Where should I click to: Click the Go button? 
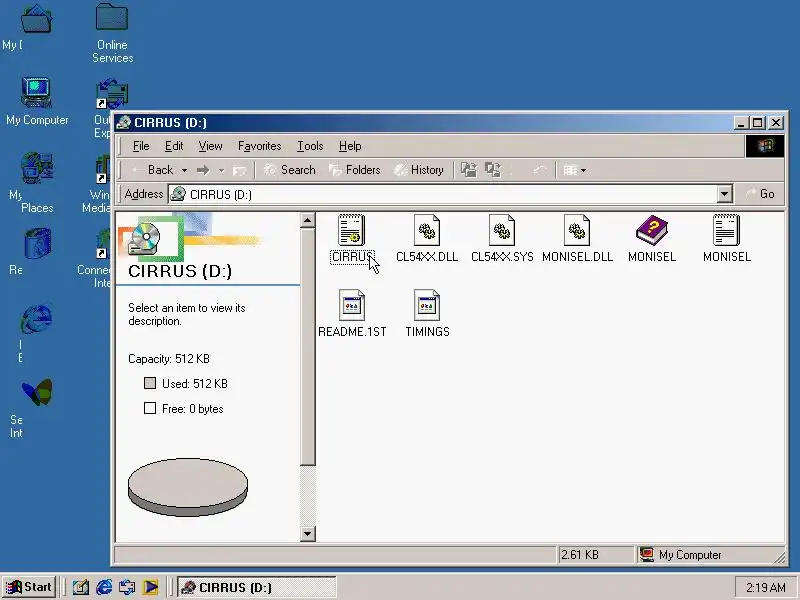pyautogui.click(x=760, y=194)
